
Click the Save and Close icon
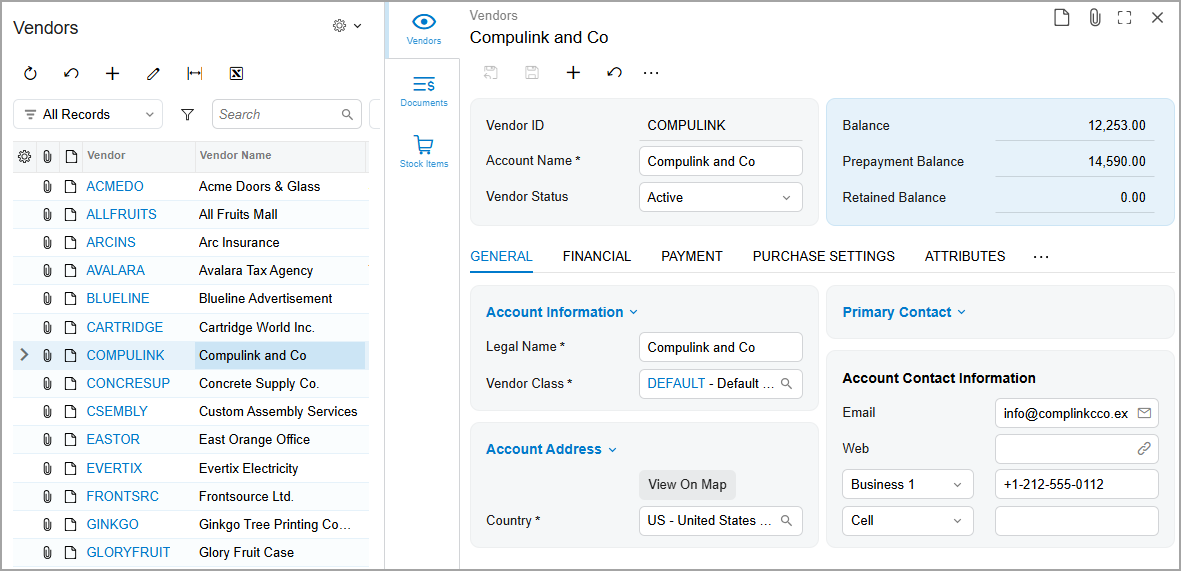(x=491, y=73)
